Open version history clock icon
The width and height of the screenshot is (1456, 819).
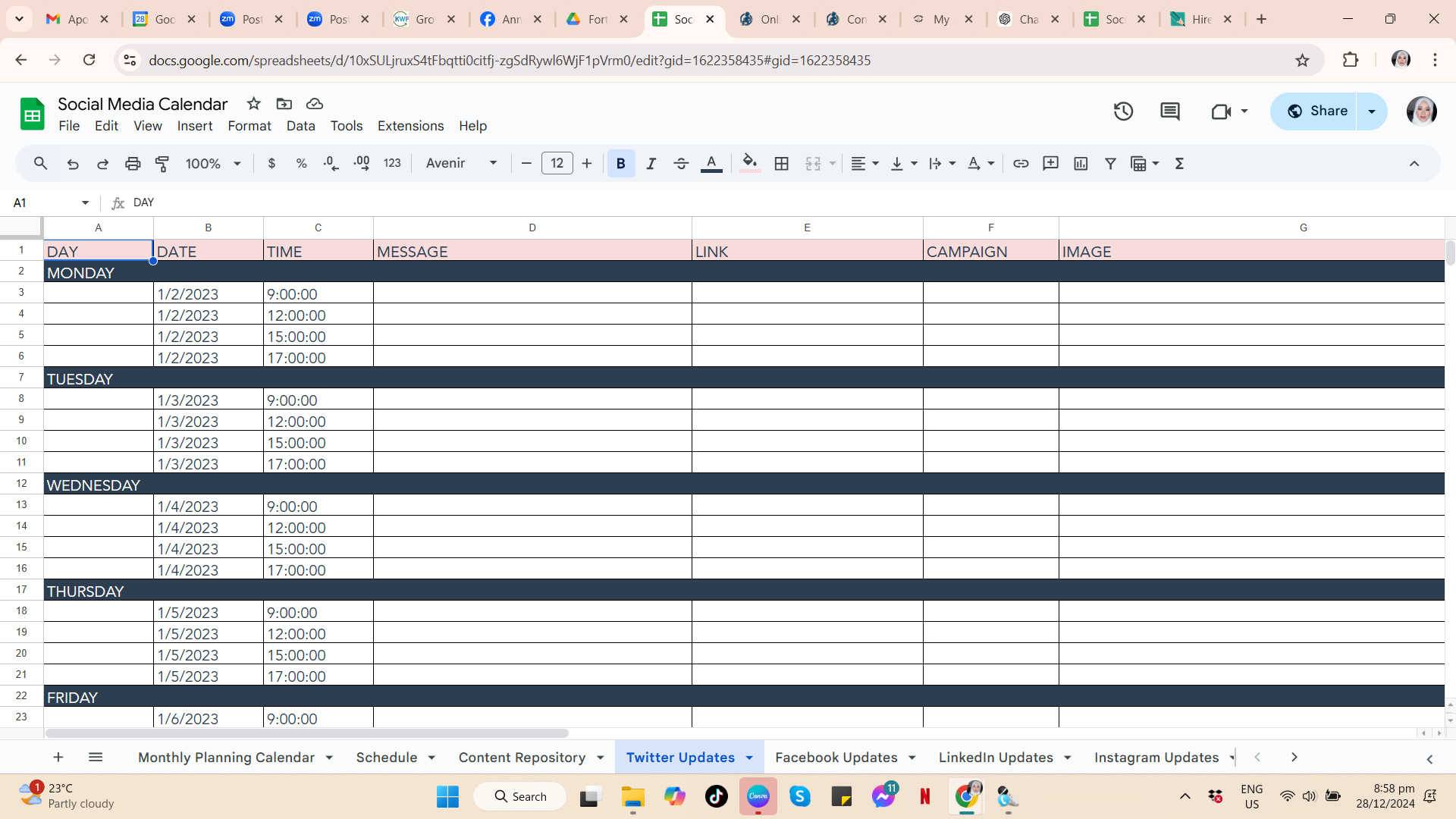point(1123,111)
